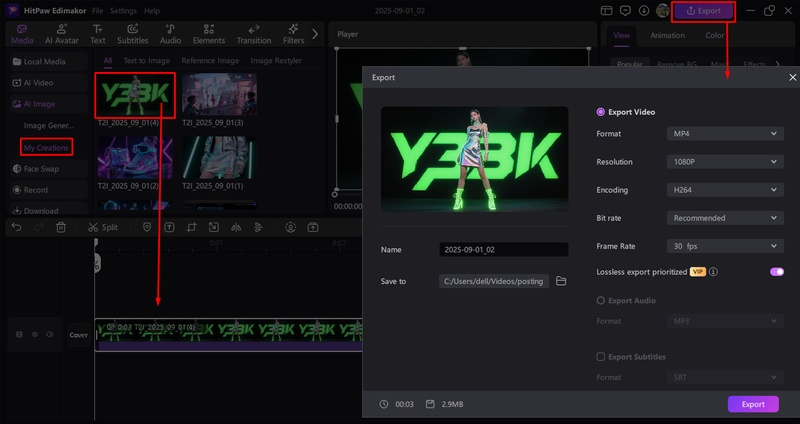Open the Filters panel
Image resolution: width=800 pixels, height=424 pixels.
click(x=293, y=34)
